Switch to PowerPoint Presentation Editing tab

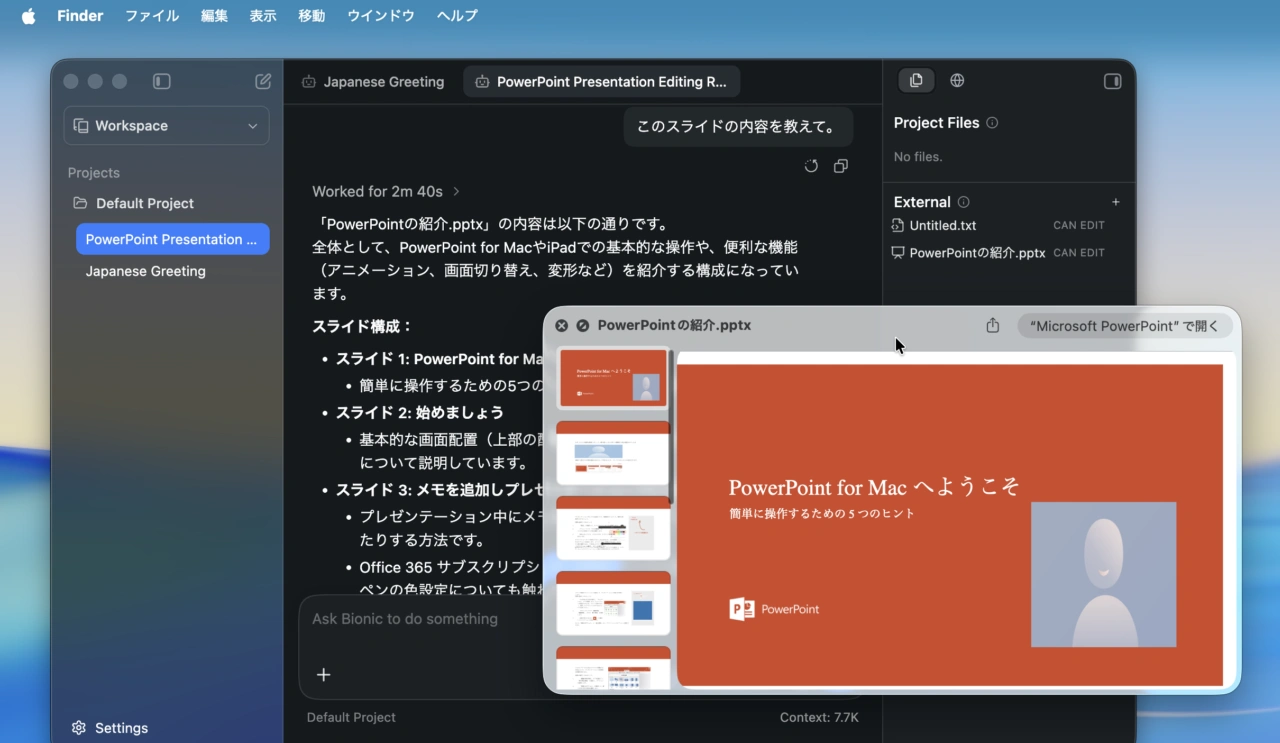click(602, 82)
